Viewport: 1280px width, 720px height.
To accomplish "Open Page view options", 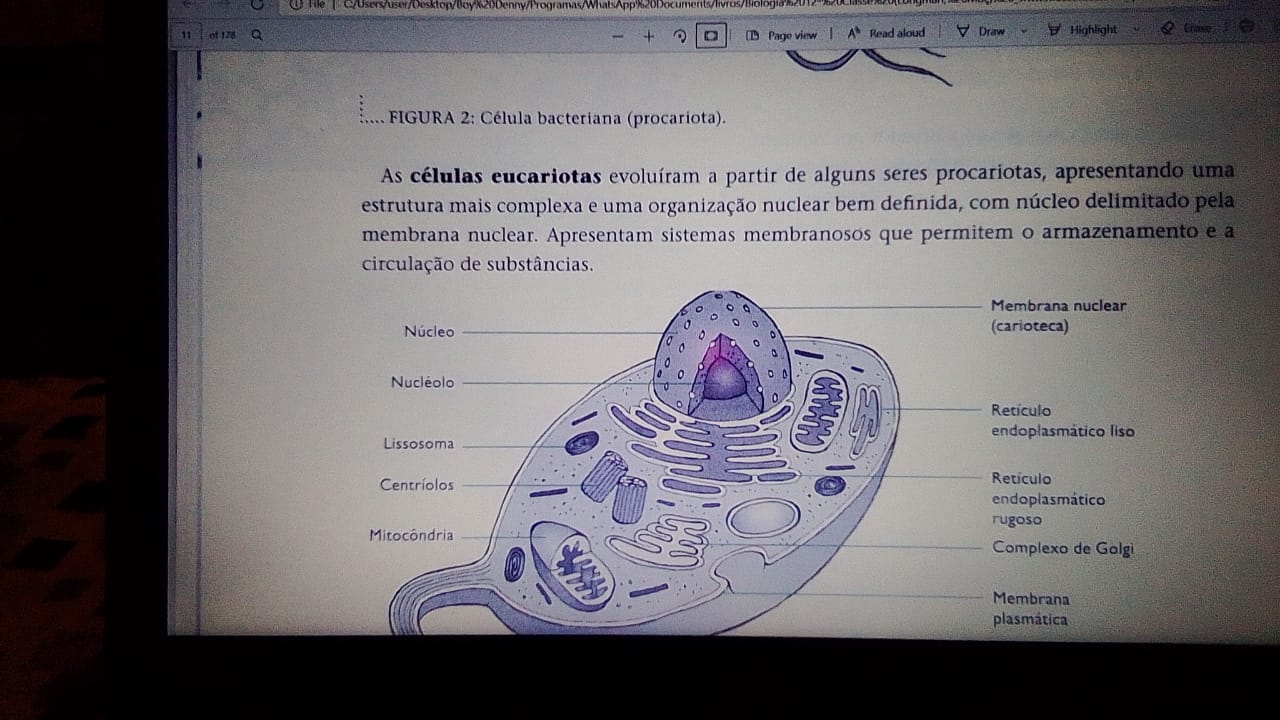I will pyautogui.click(x=782, y=35).
